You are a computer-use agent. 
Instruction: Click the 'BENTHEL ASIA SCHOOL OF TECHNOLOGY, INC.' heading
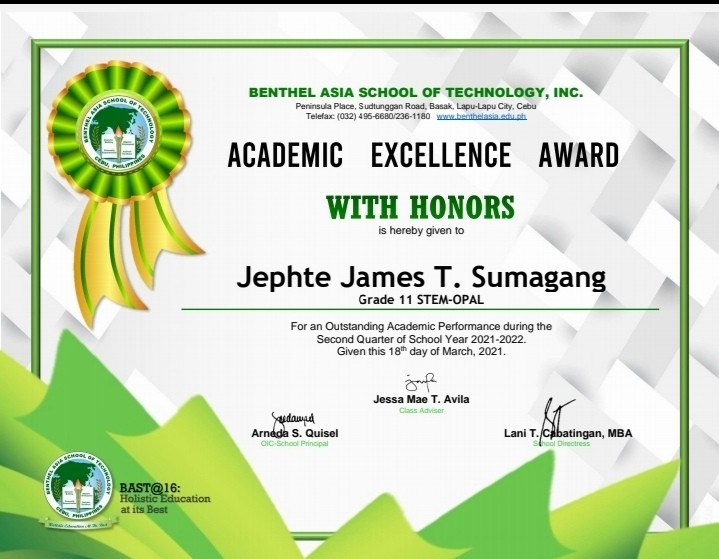coord(416,93)
